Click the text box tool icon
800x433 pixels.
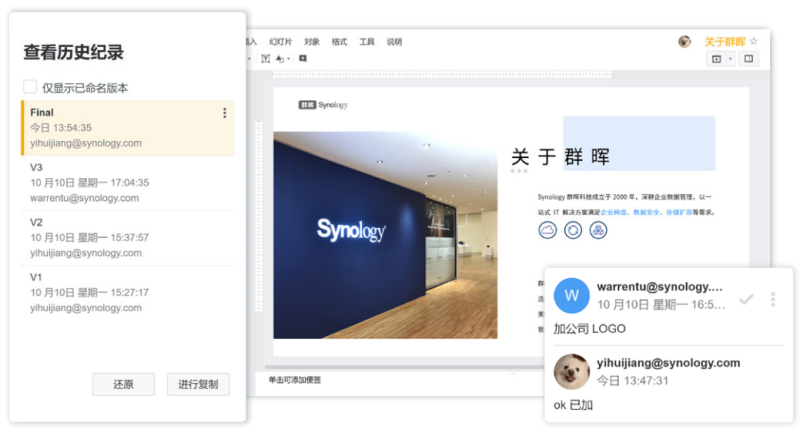pyautogui.click(x=265, y=59)
